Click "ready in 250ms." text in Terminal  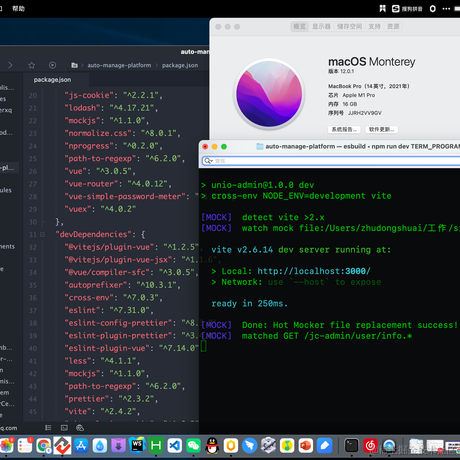pos(249,304)
